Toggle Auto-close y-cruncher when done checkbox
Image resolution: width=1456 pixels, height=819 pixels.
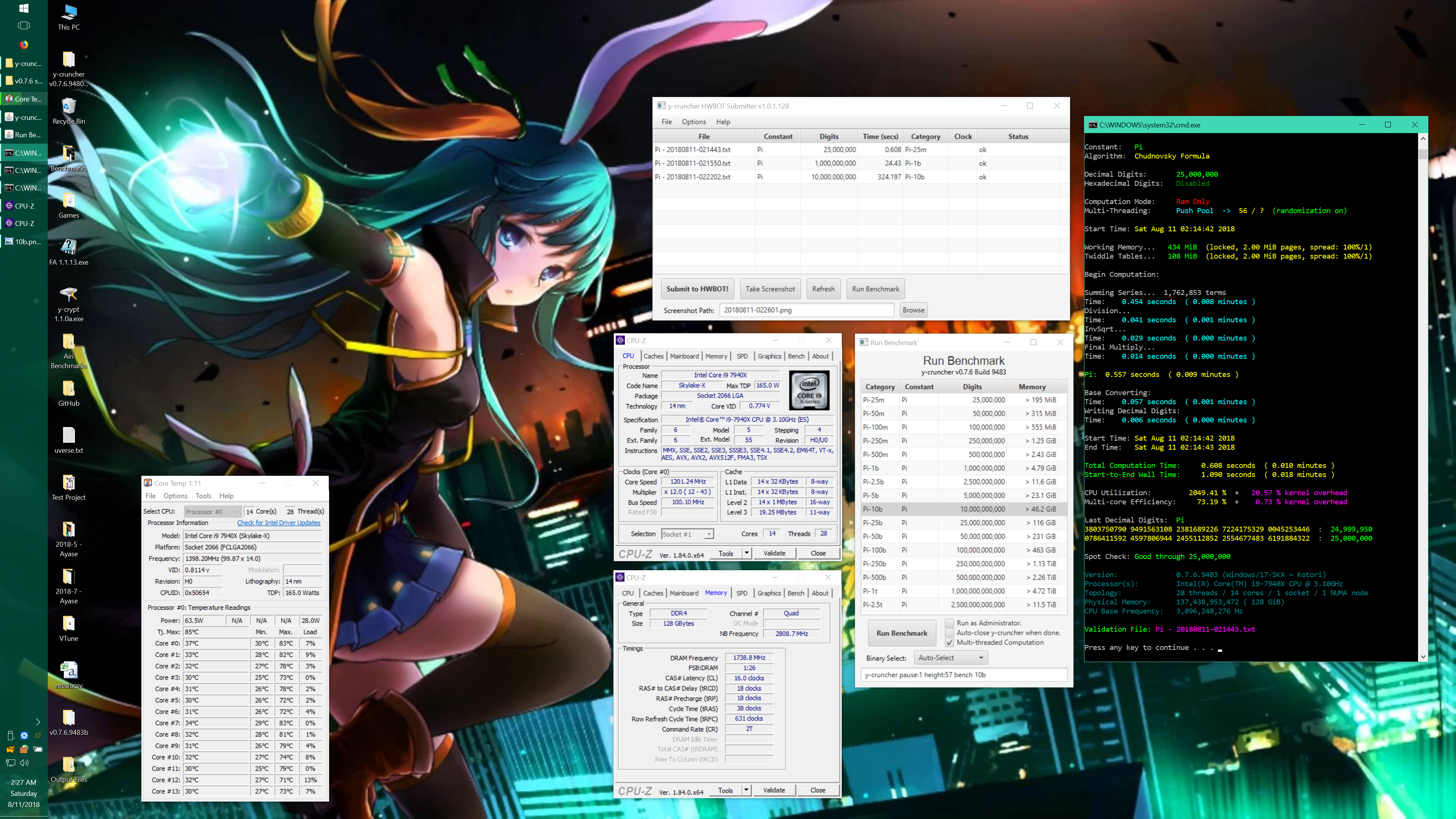point(949,632)
